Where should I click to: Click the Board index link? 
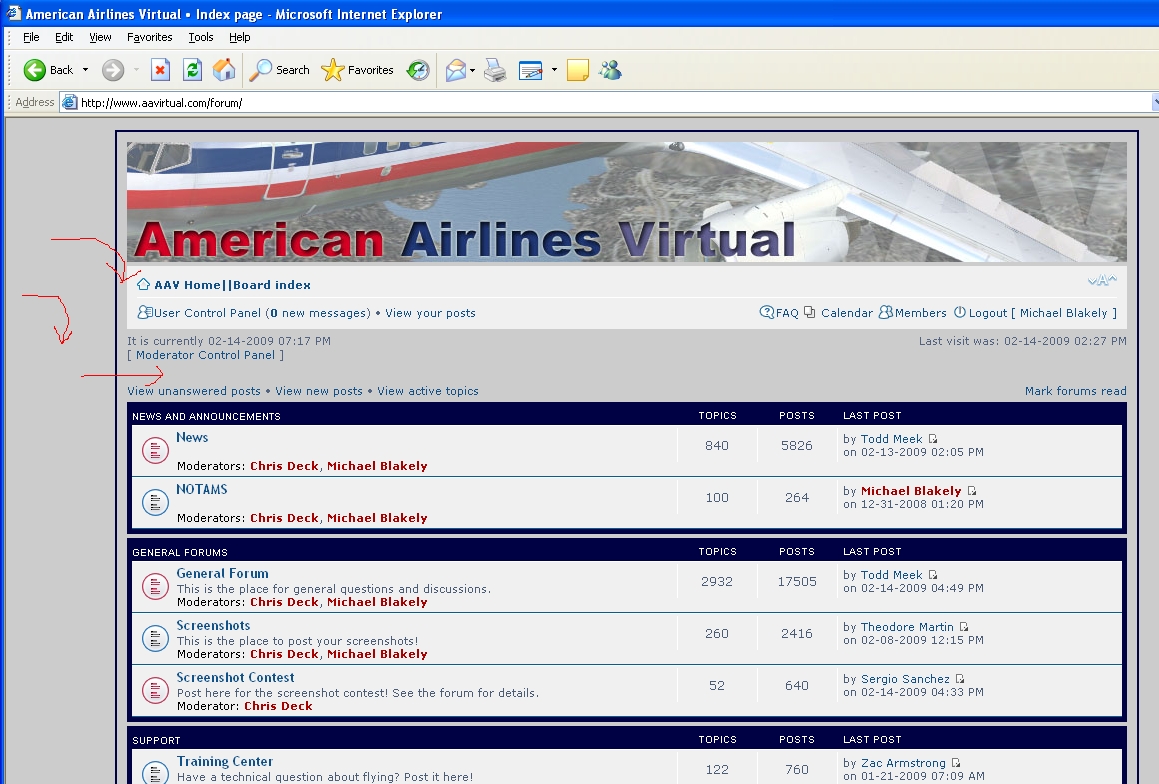(x=272, y=284)
